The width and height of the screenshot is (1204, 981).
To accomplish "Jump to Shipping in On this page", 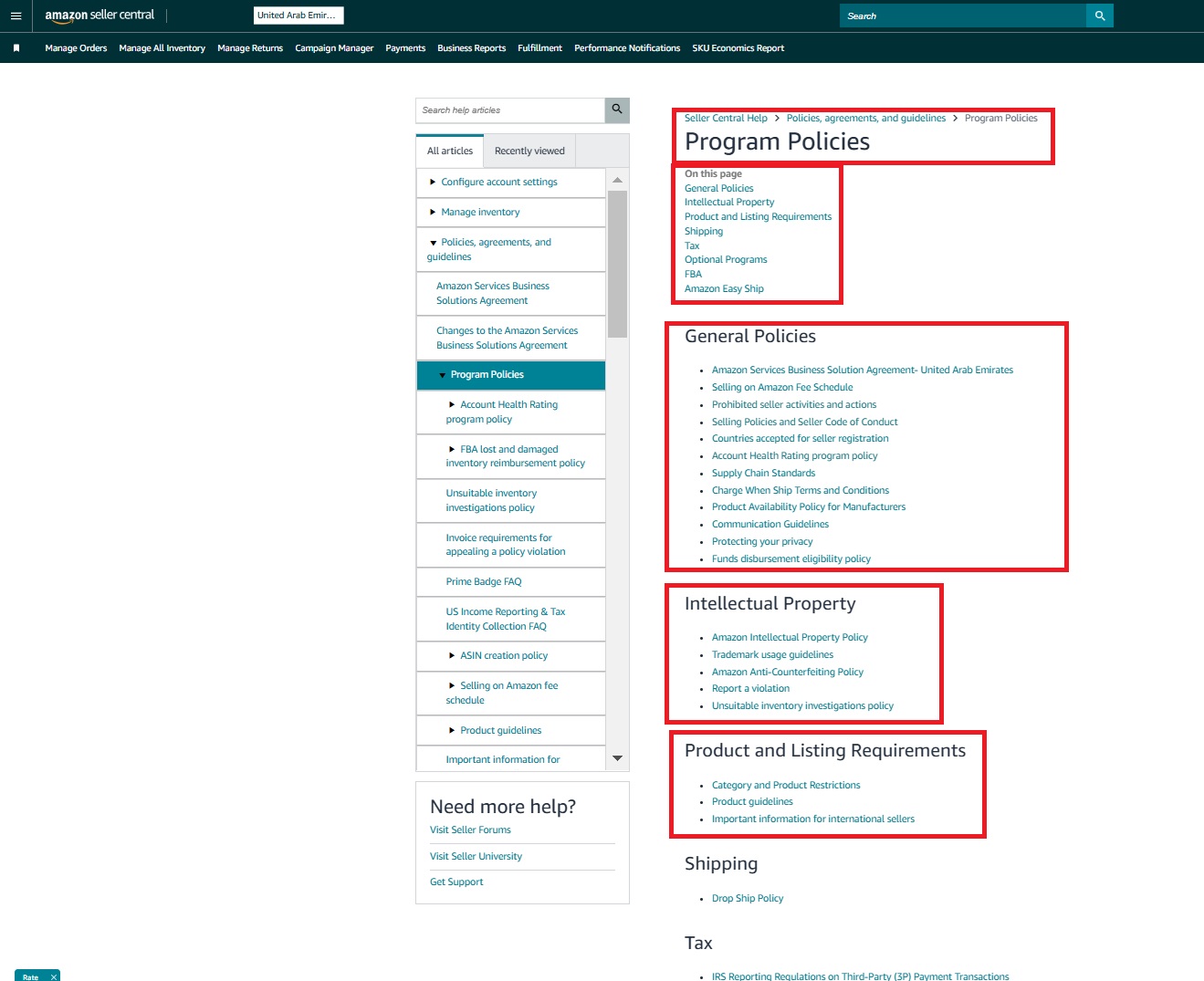I will (704, 232).
